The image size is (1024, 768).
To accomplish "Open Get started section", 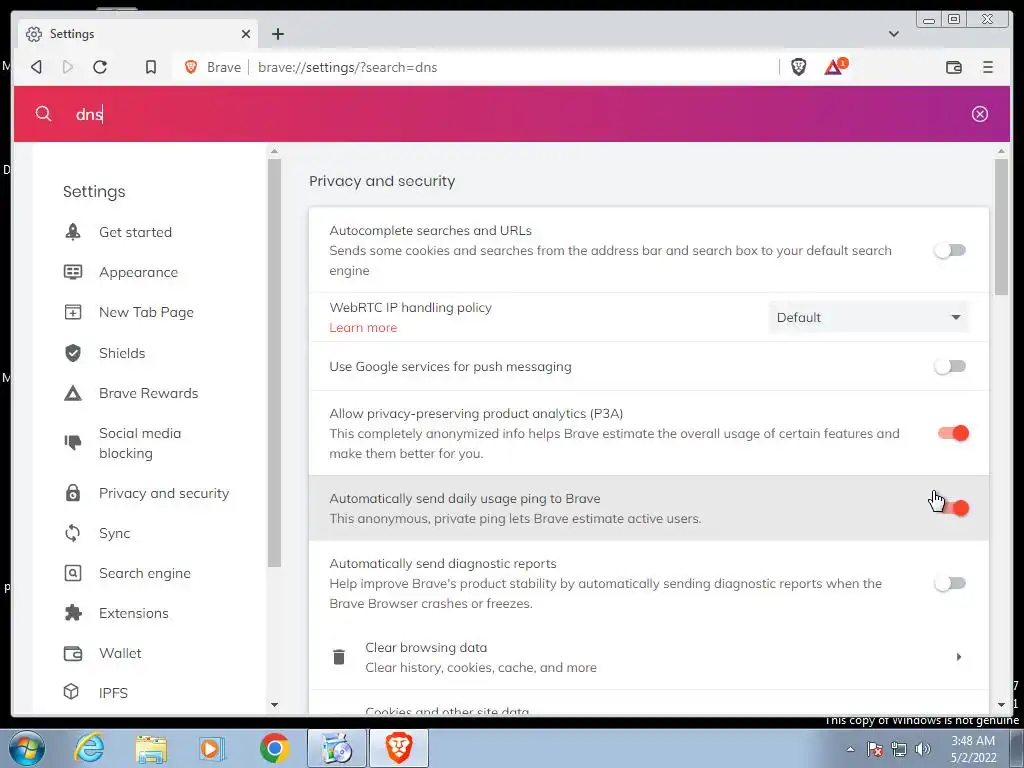I will pos(135,232).
